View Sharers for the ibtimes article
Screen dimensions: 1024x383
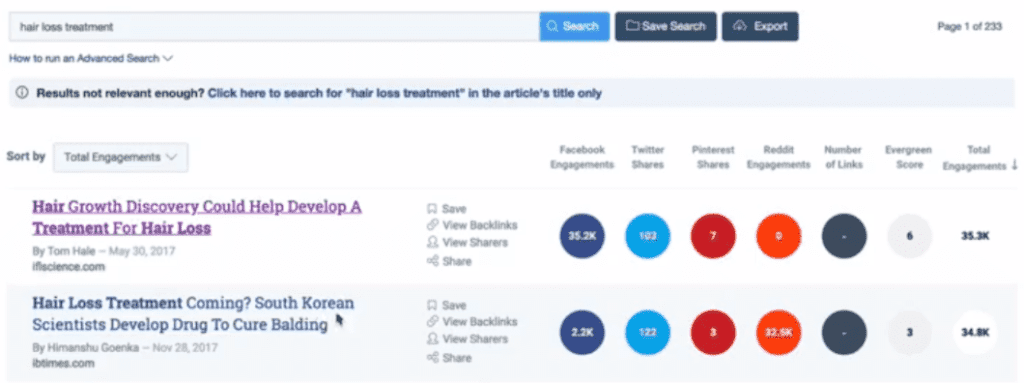[467, 339]
